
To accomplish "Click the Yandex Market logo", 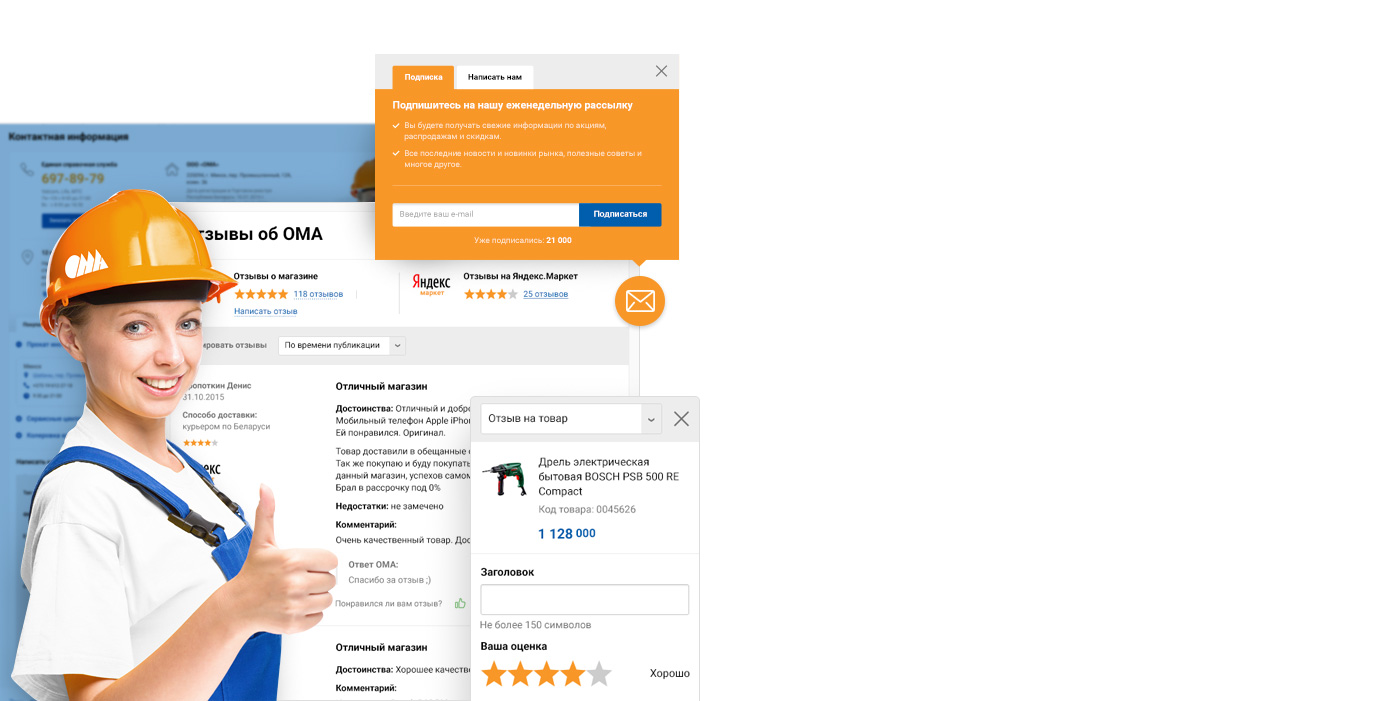I will (431, 286).
